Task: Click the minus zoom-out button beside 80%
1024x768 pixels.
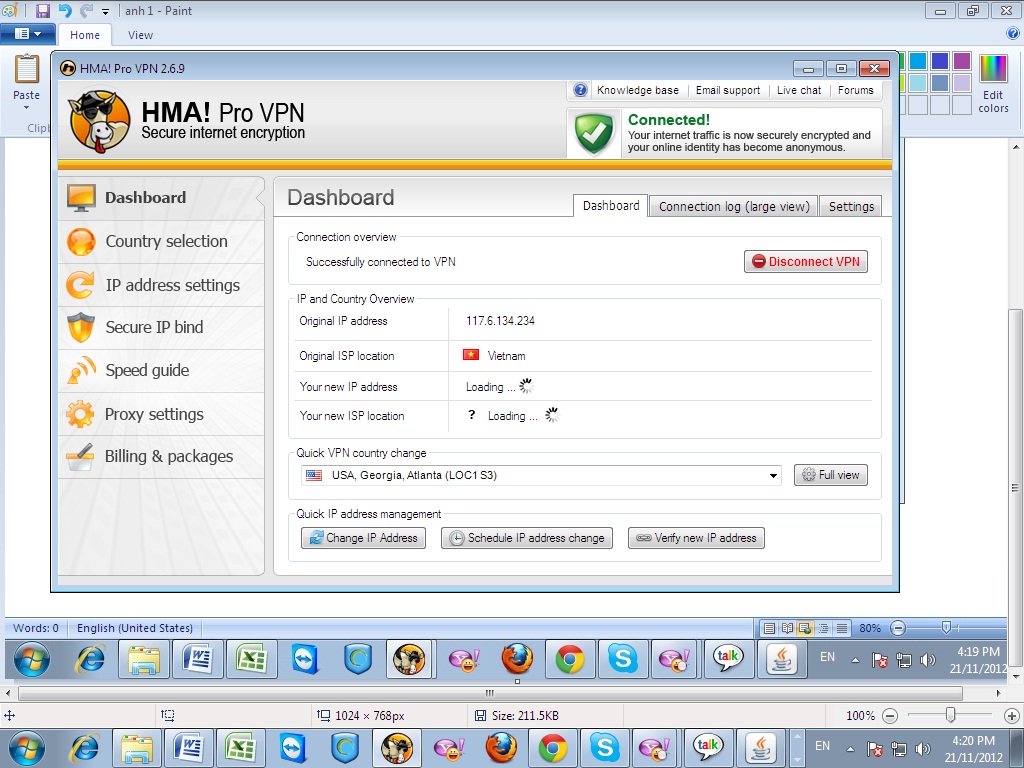Action: (899, 628)
